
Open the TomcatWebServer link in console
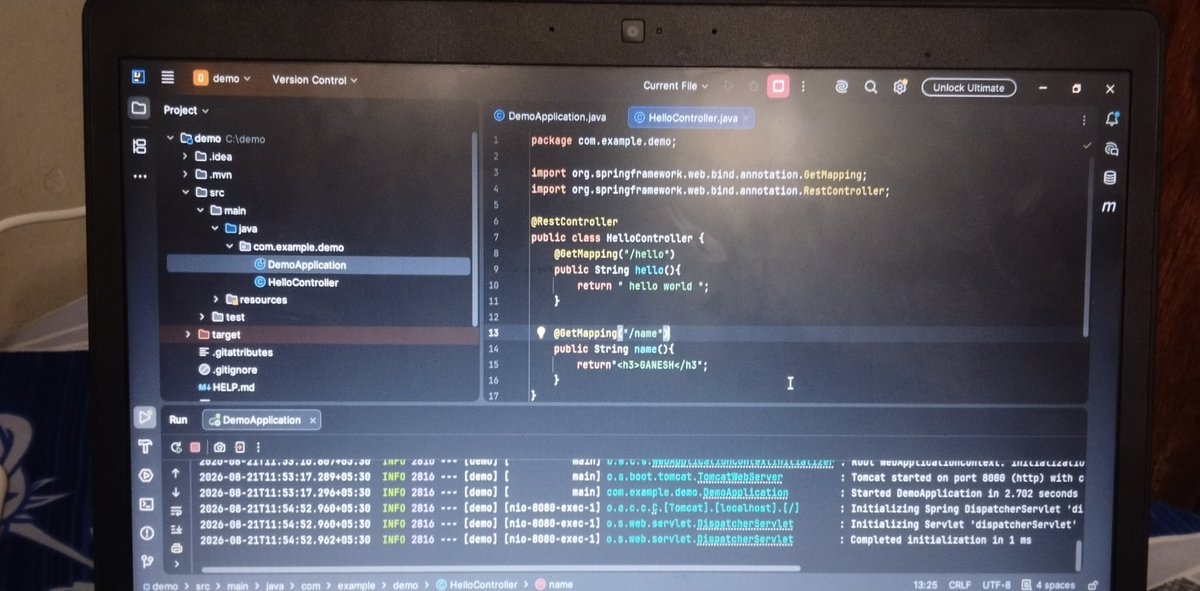tap(740, 478)
